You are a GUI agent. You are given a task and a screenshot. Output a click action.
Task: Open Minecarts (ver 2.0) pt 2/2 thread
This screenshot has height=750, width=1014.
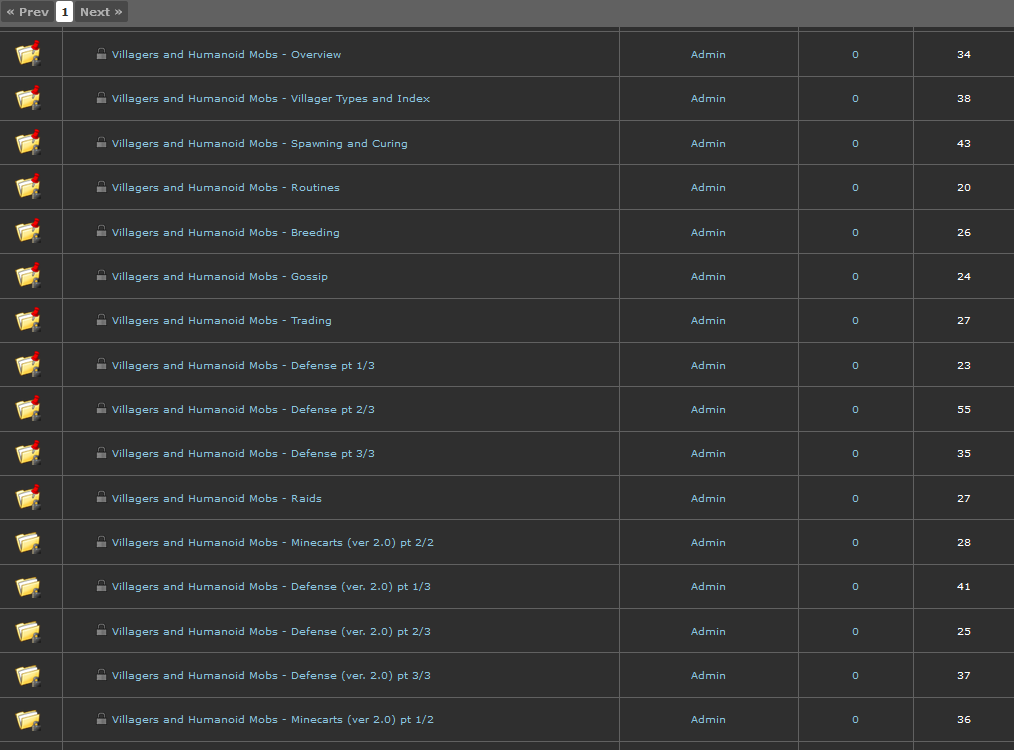(x=273, y=542)
